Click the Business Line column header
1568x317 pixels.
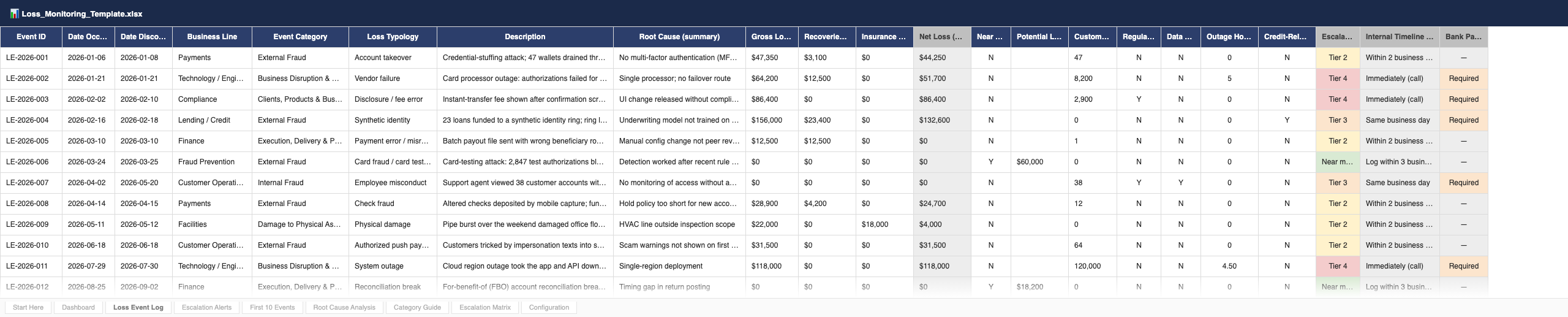pyautogui.click(x=212, y=37)
